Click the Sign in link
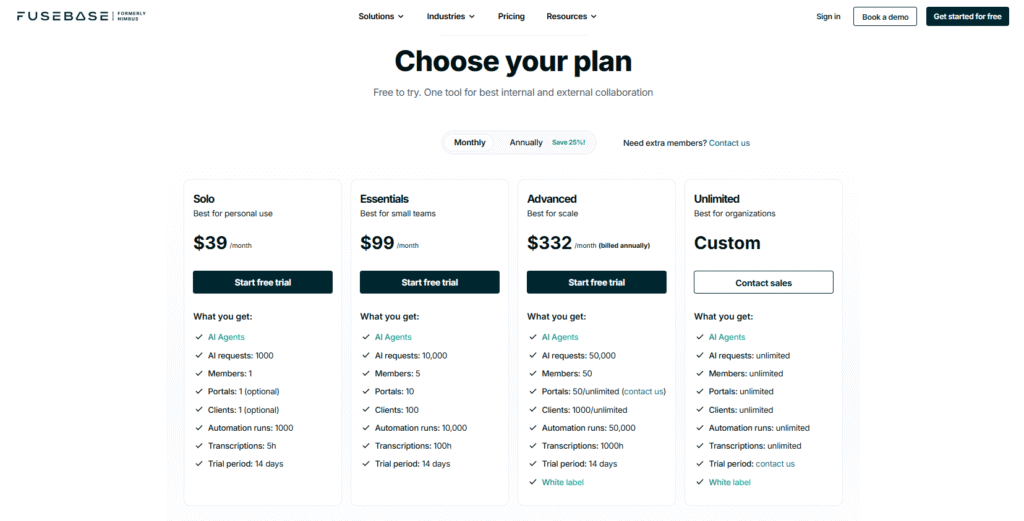Viewport: 1024px width, 521px height. [x=828, y=16]
